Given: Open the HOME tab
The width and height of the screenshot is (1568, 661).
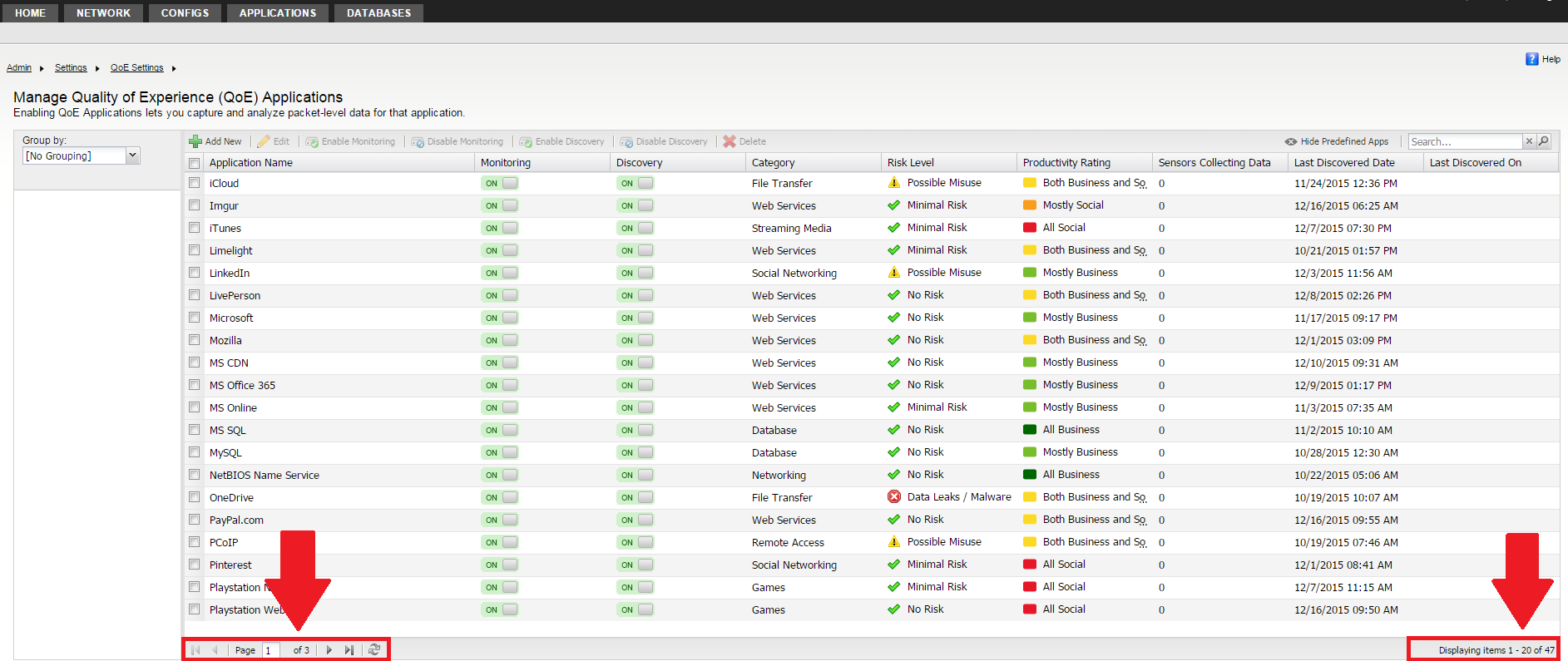Looking at the screenshot, I should tap(31, 13).
